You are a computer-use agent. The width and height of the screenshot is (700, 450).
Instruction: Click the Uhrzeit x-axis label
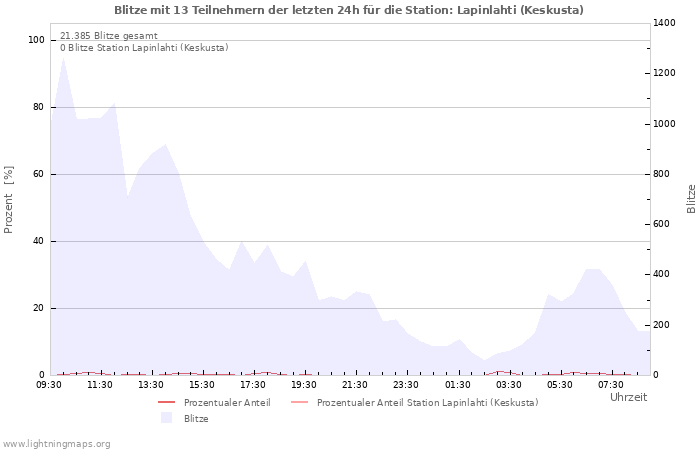(x=628, y=397)
